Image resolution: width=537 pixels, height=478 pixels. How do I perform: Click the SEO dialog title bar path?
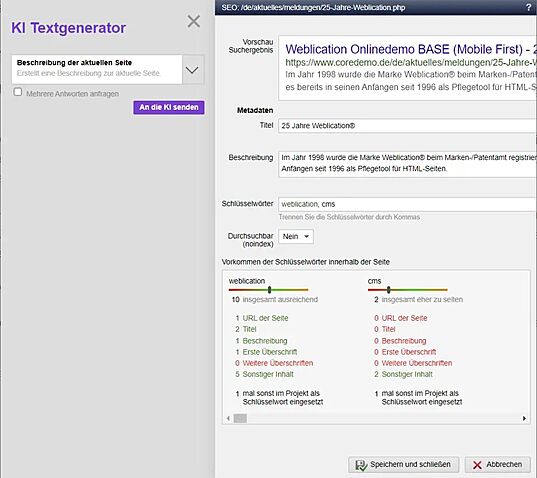[x=313, y=8]
